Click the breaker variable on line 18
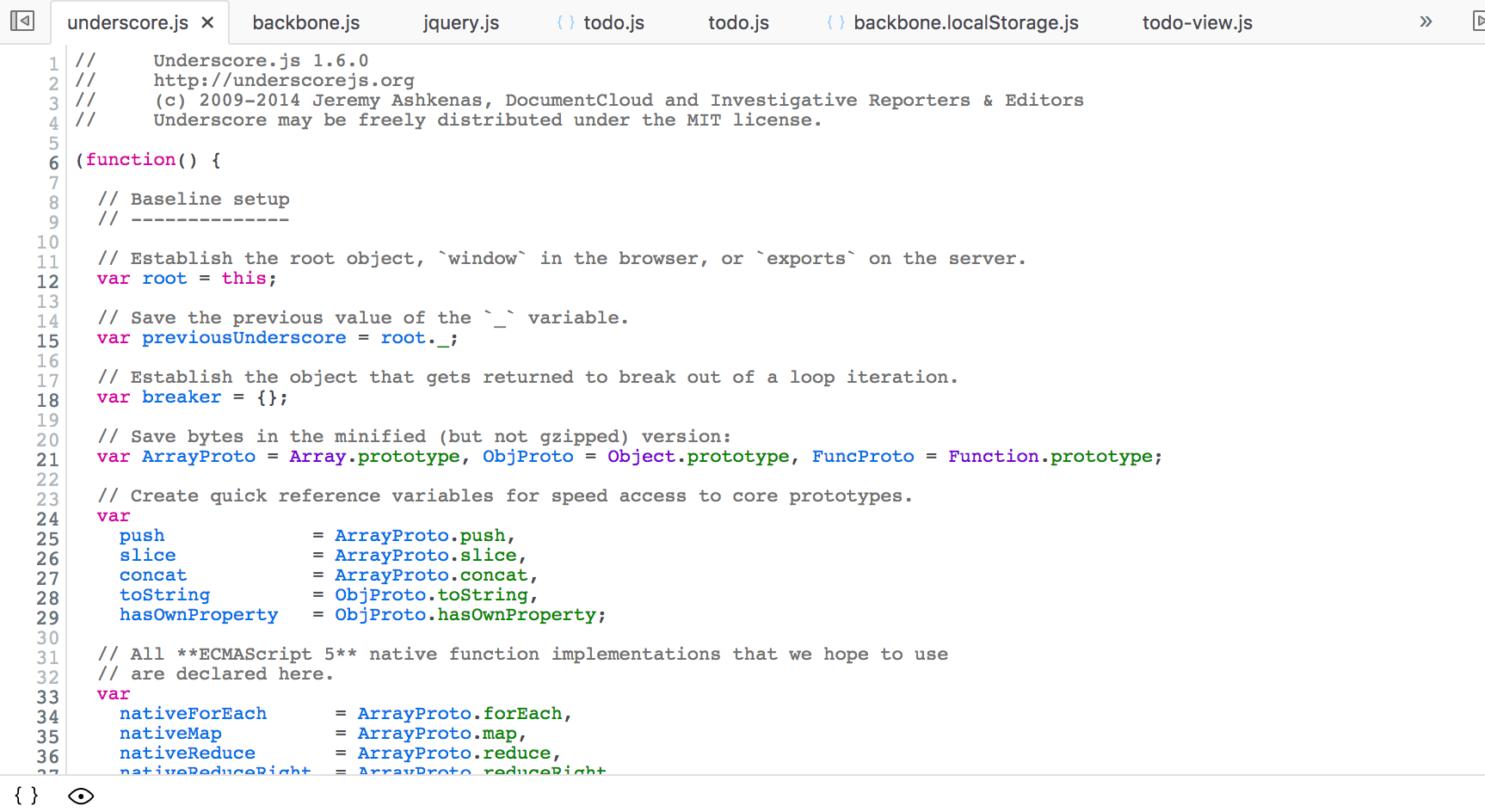This screenshot has width=1485, height=812. click(182, 397)
